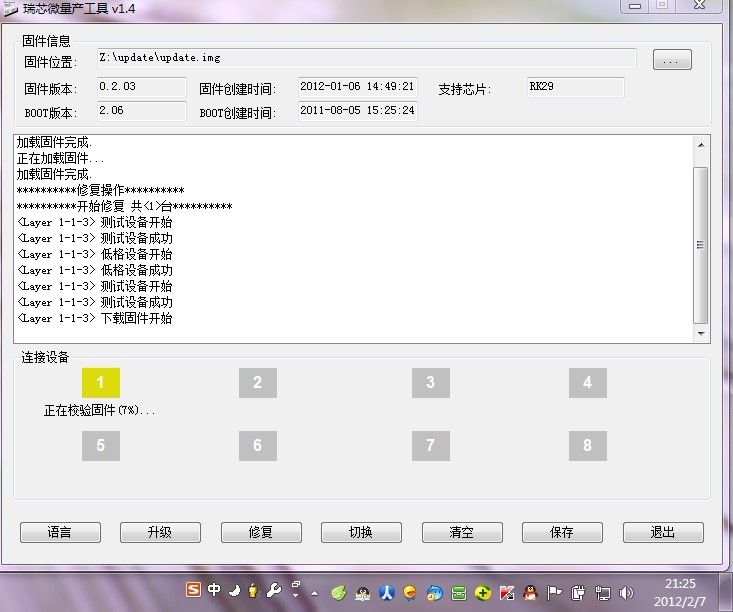
Task: Open the Action Center flag icon
Action: (554, 593)
